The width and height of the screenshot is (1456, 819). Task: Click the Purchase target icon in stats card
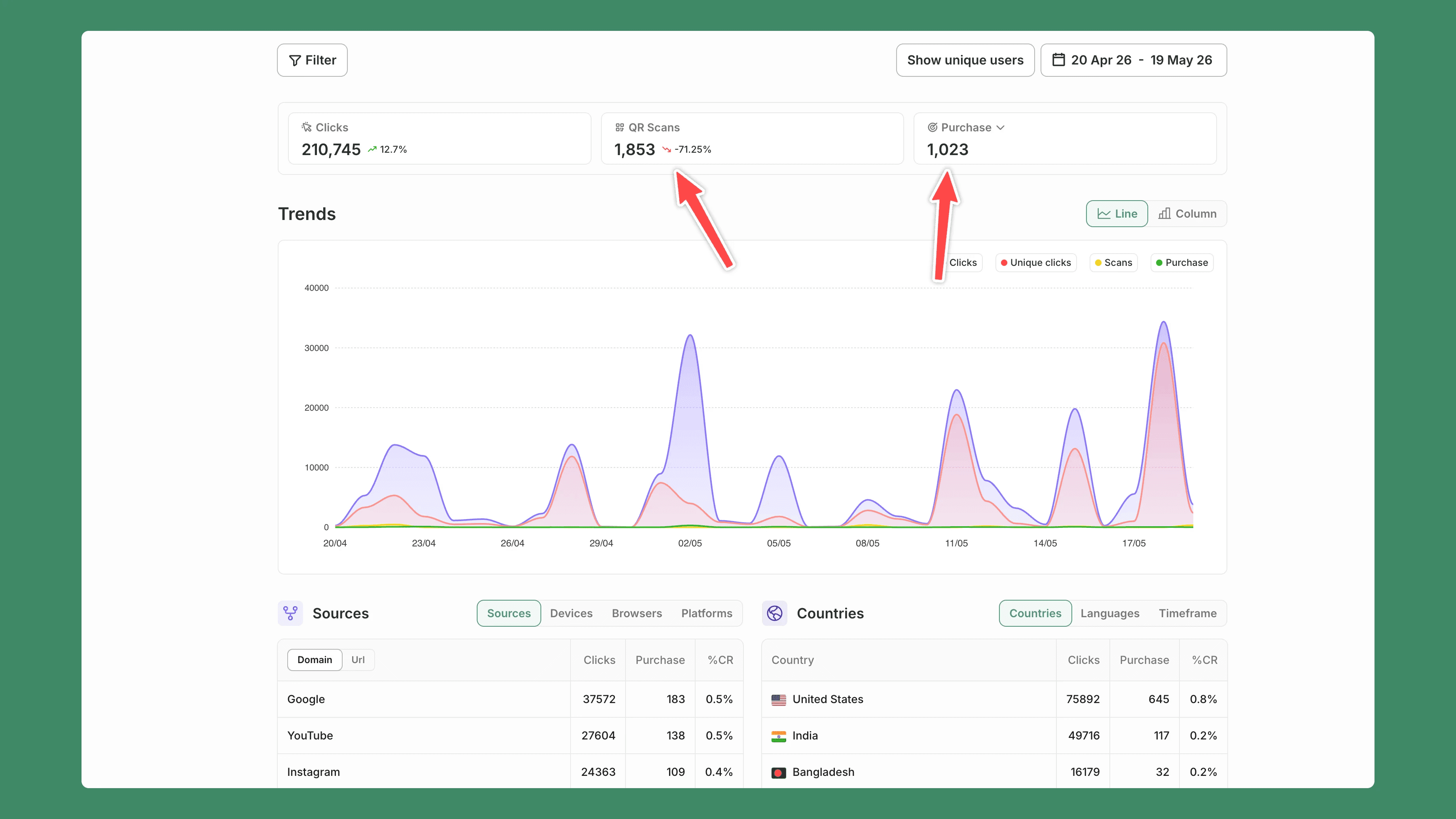click(x=933, y=128)
